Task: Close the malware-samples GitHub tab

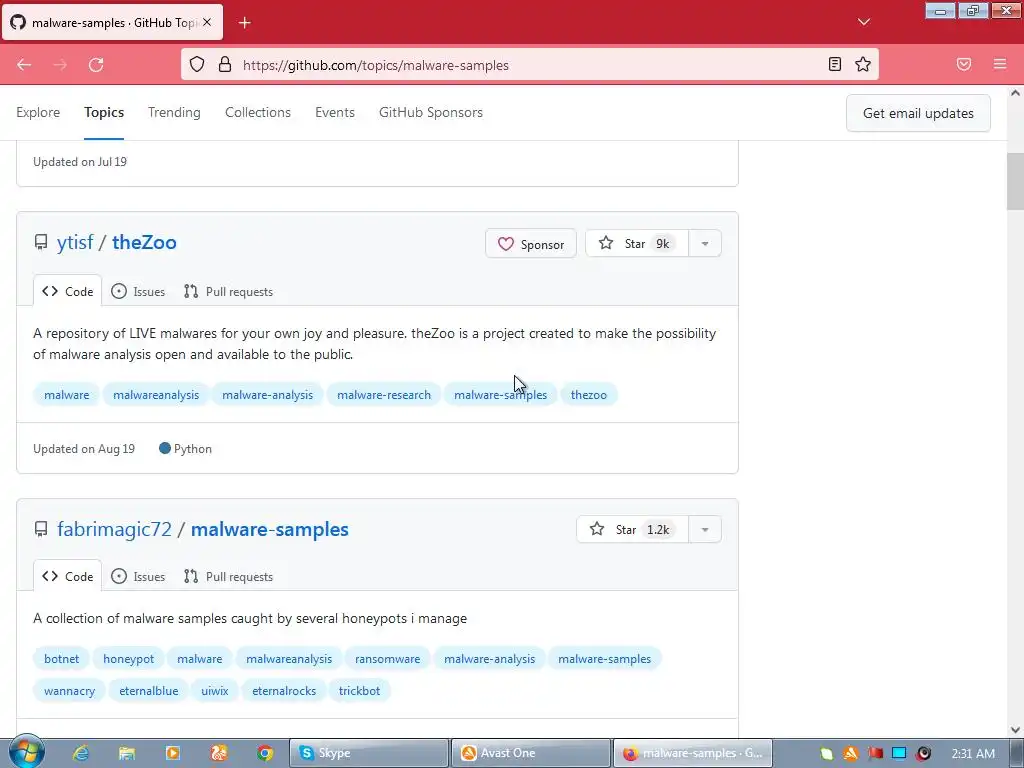Action: point(207,22)
